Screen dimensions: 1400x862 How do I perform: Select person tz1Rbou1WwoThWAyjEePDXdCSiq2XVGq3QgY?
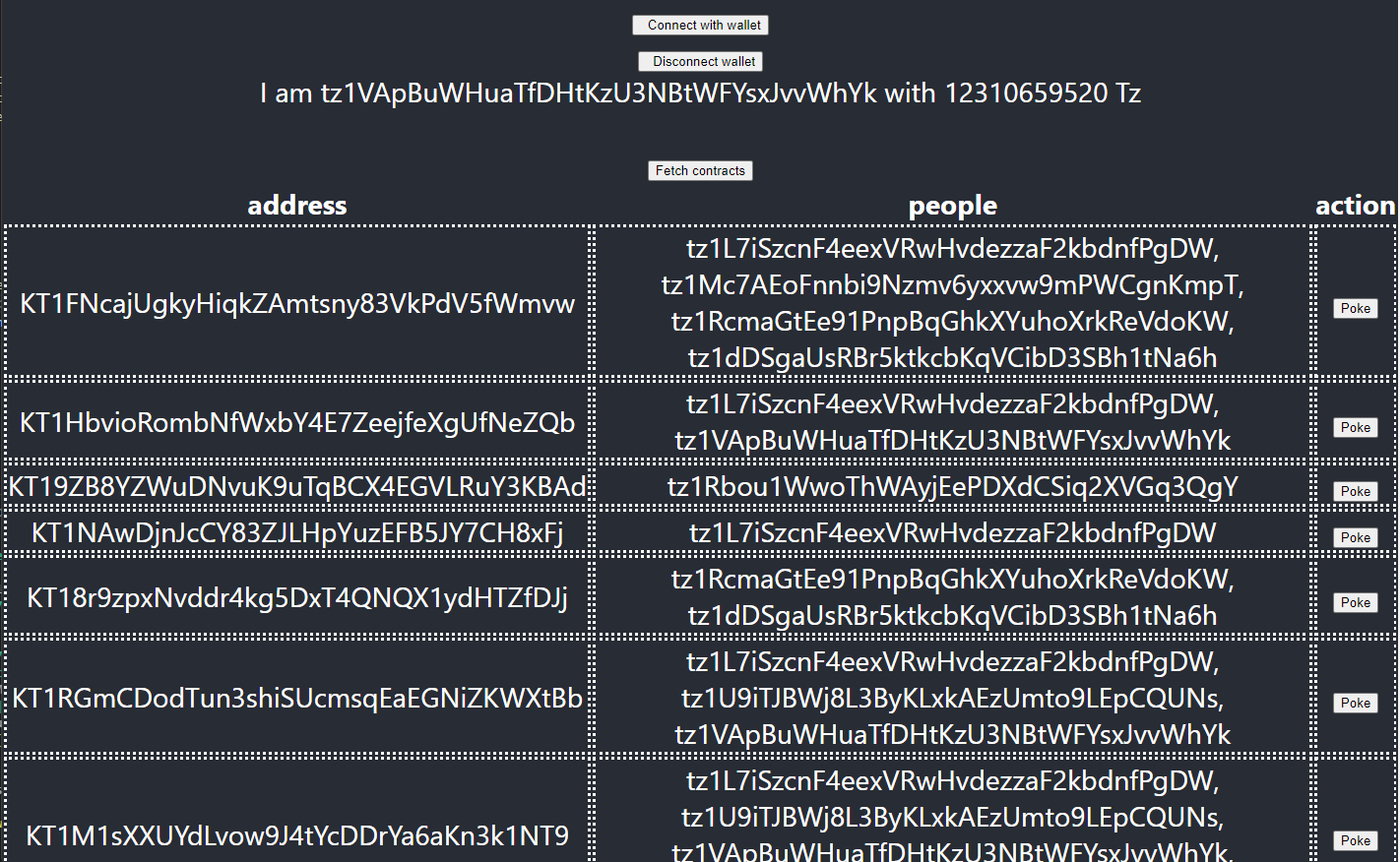click(x=952, y=486)
